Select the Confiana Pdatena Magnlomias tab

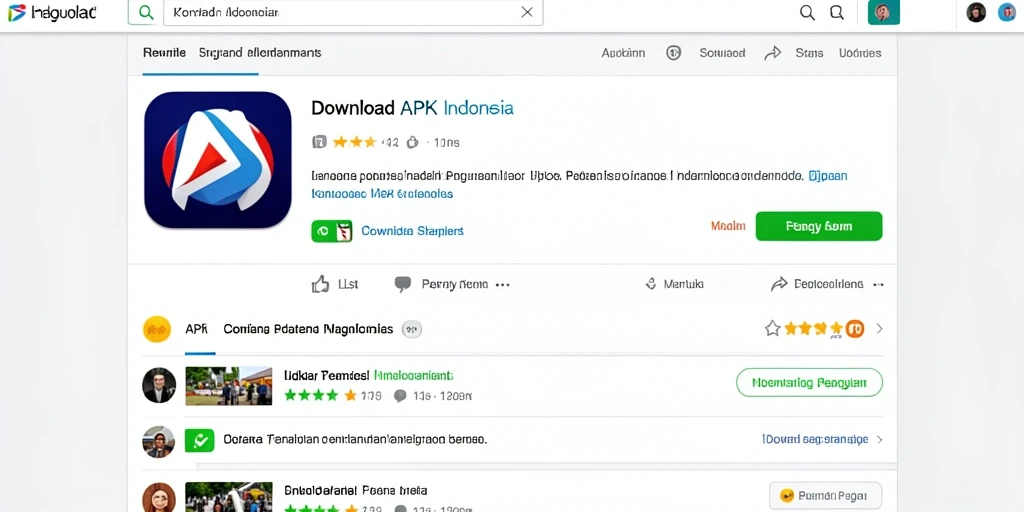[308, 329]
